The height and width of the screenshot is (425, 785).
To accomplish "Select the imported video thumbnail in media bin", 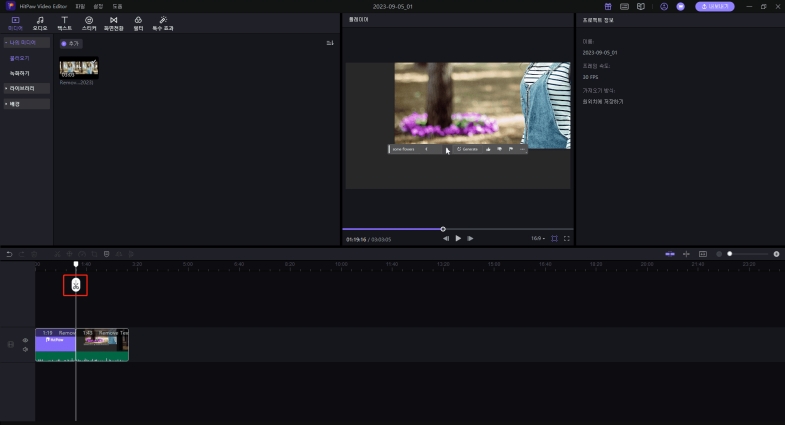I will point(79,68).
